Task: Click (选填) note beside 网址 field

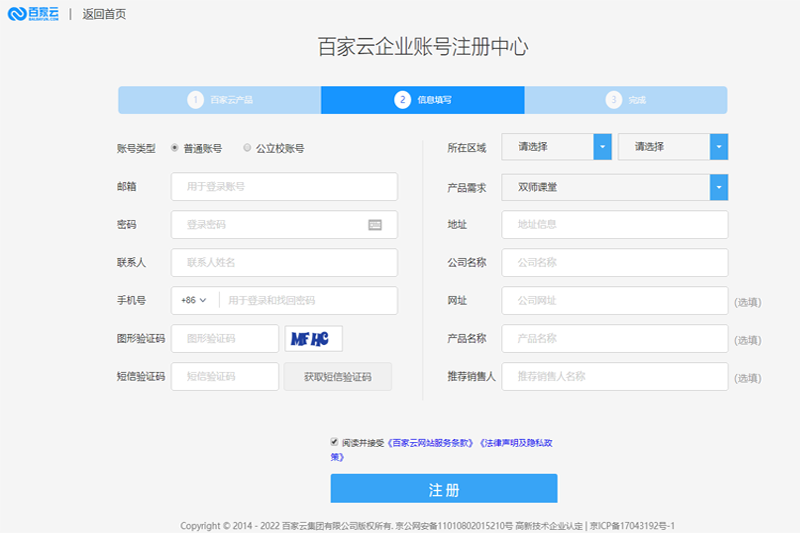Action: 747,302
